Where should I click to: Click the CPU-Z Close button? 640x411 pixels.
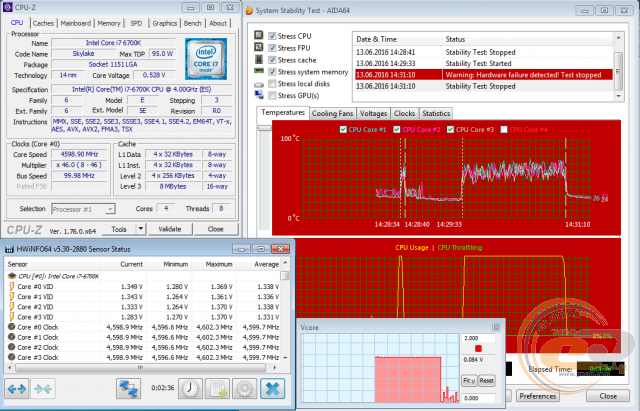tap(216, 229)
